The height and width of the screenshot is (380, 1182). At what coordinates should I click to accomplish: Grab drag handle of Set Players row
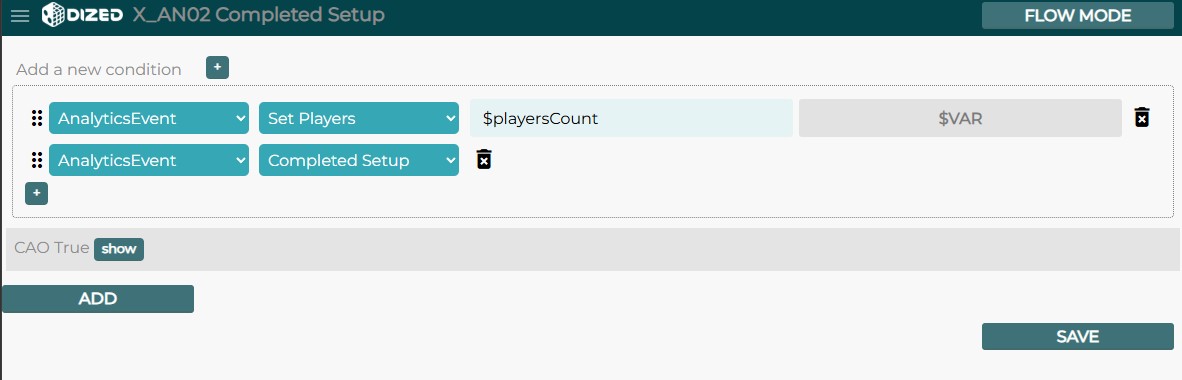pos(37,118)
